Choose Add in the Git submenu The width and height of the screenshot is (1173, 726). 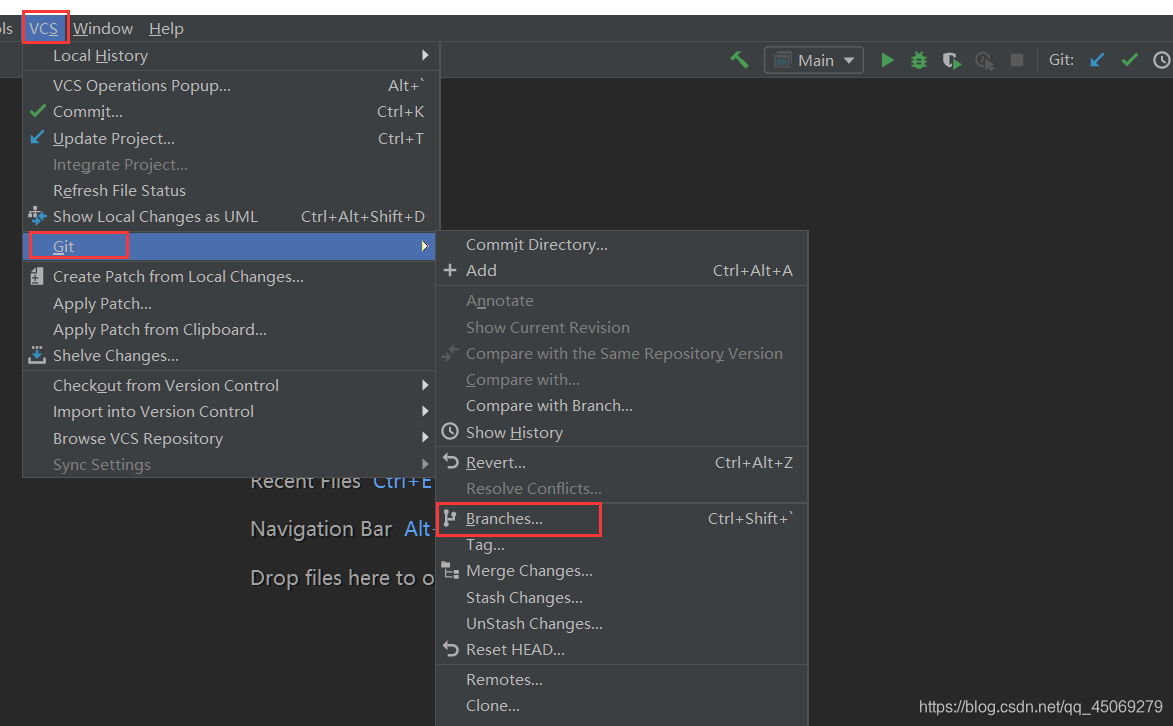(622, 270)
